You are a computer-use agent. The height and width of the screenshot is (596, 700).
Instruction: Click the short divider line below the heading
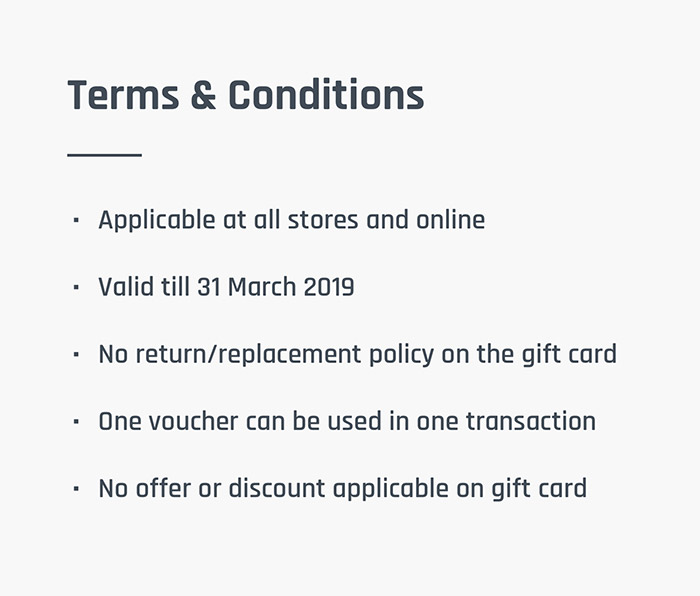tap(104, 155)
